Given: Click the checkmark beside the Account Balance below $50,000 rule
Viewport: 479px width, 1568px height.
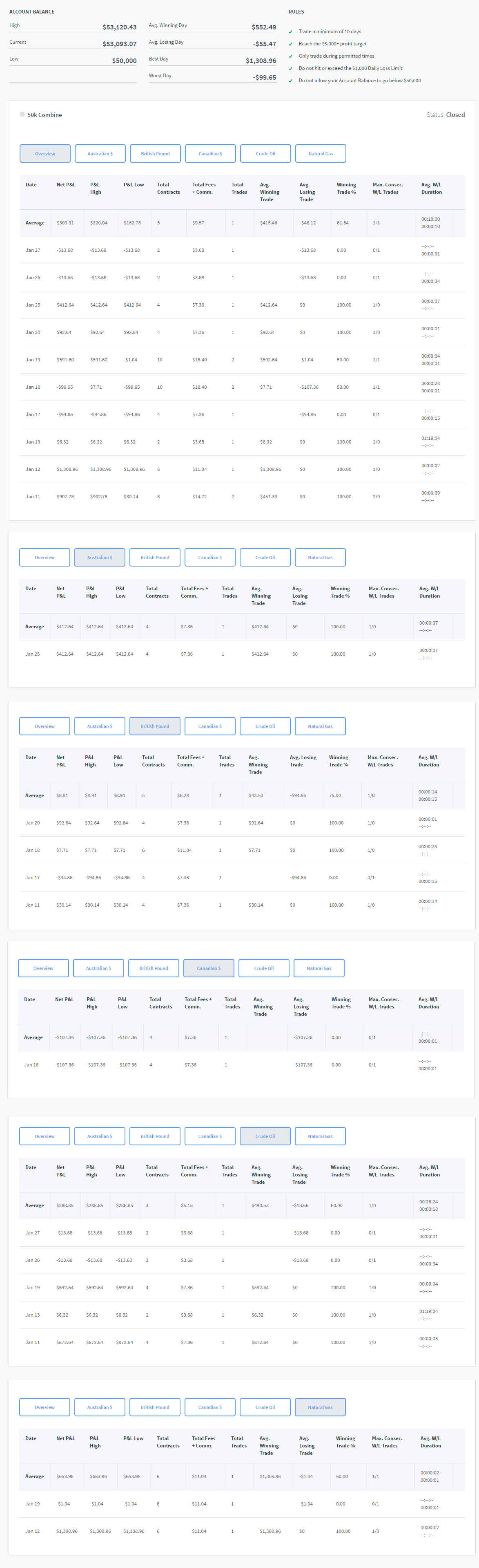Looking at the screenshot, I should click(x=291, y=81).
